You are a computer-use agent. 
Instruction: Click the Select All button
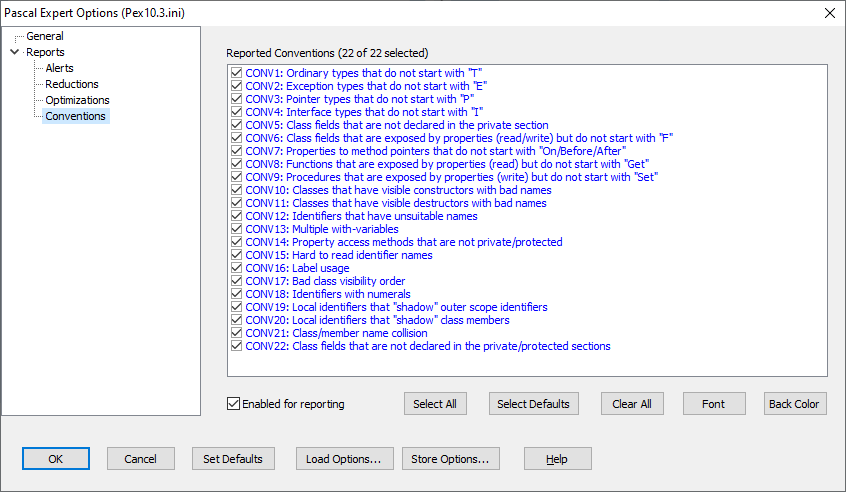pyautogui.click(x=435, y=404)
